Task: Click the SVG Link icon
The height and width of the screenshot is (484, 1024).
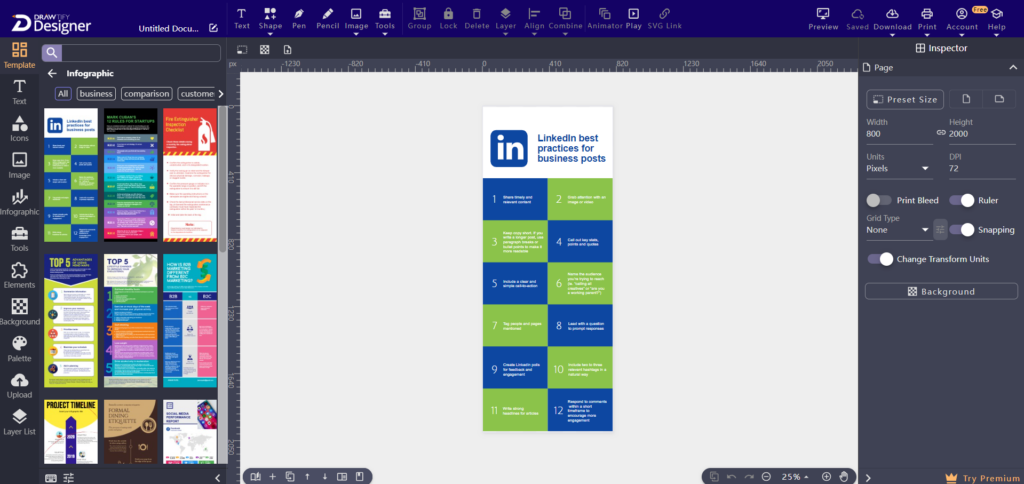Action: 664,18
